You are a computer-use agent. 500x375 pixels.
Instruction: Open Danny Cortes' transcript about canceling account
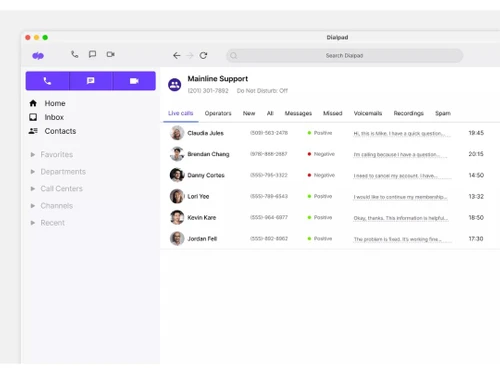(x=403, y=176)
